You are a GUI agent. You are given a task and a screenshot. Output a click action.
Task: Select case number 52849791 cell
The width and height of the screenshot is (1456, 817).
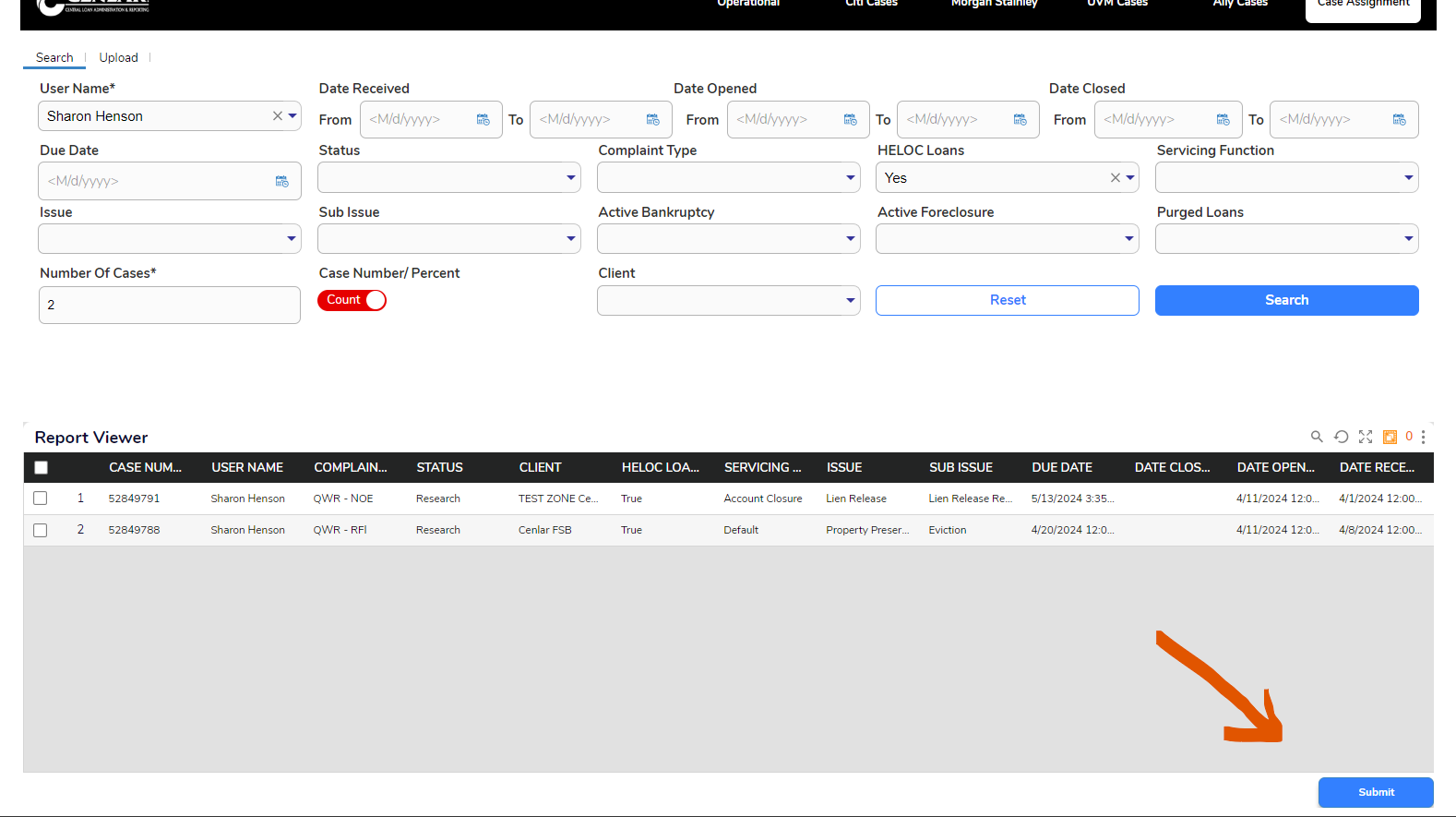[134, 499]
